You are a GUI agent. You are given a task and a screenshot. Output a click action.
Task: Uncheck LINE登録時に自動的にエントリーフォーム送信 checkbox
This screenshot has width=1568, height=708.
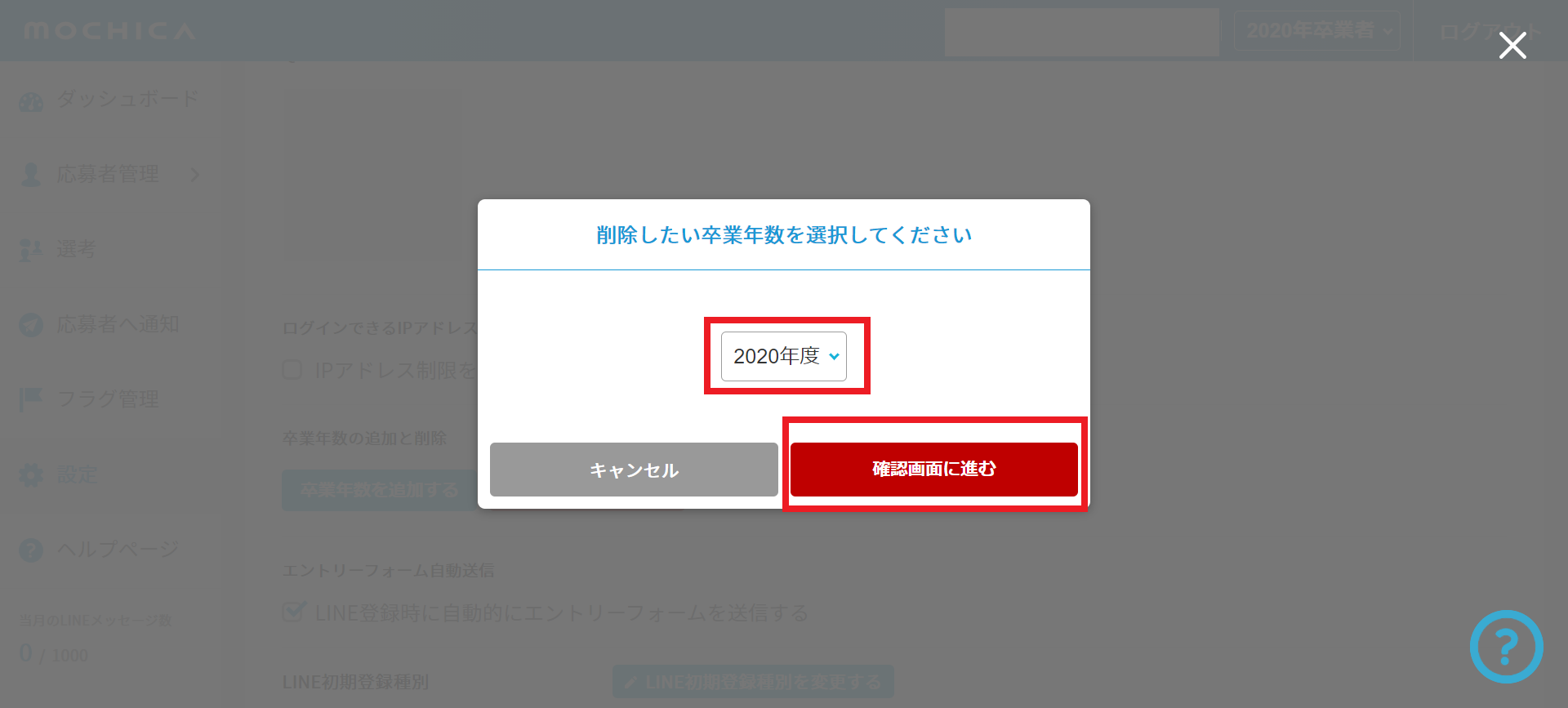click(293, 612)
